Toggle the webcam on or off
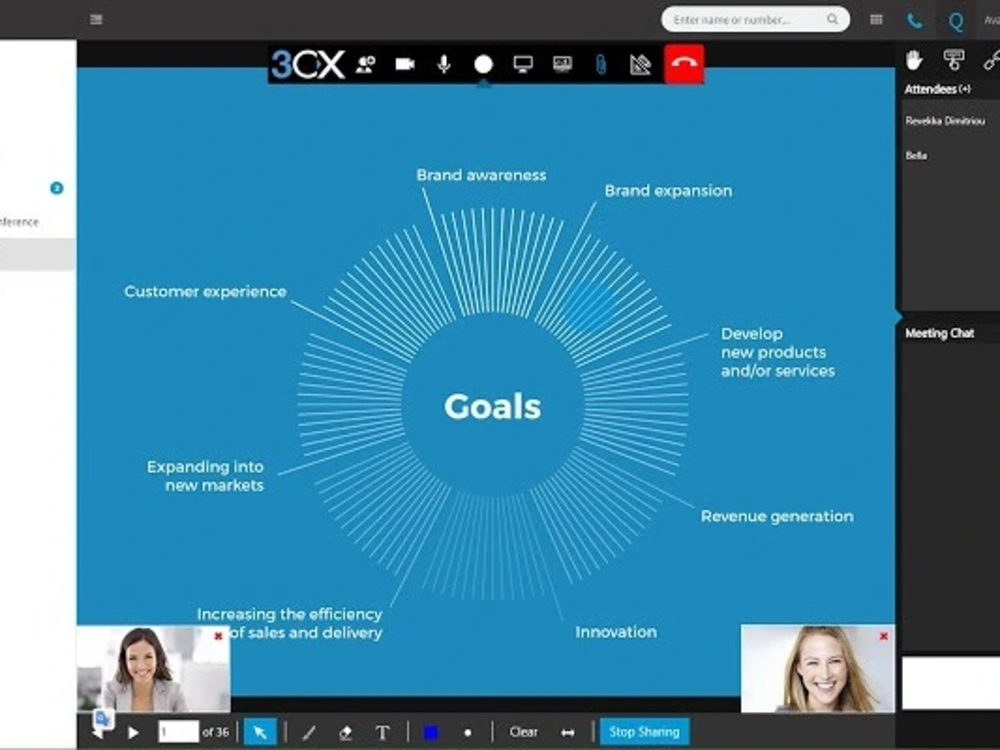The image size is (1000, 750). tap(404, 63)
